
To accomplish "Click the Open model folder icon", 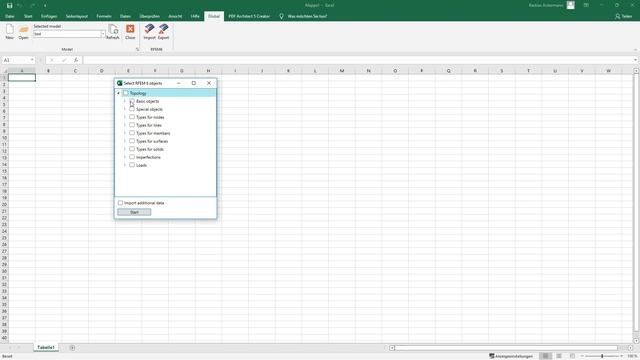I will pos(24,30).
